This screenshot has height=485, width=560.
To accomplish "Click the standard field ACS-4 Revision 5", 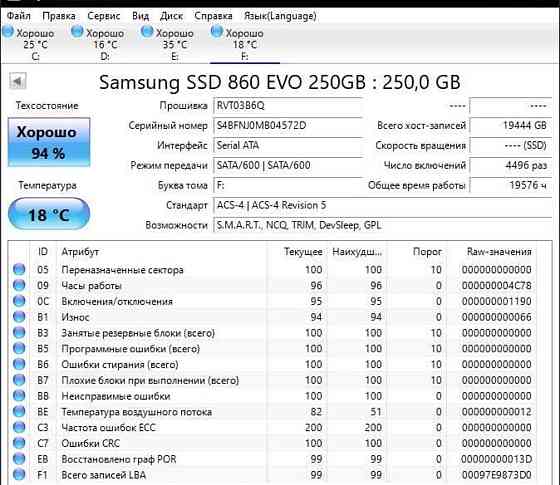I will [x=383, y=205].
